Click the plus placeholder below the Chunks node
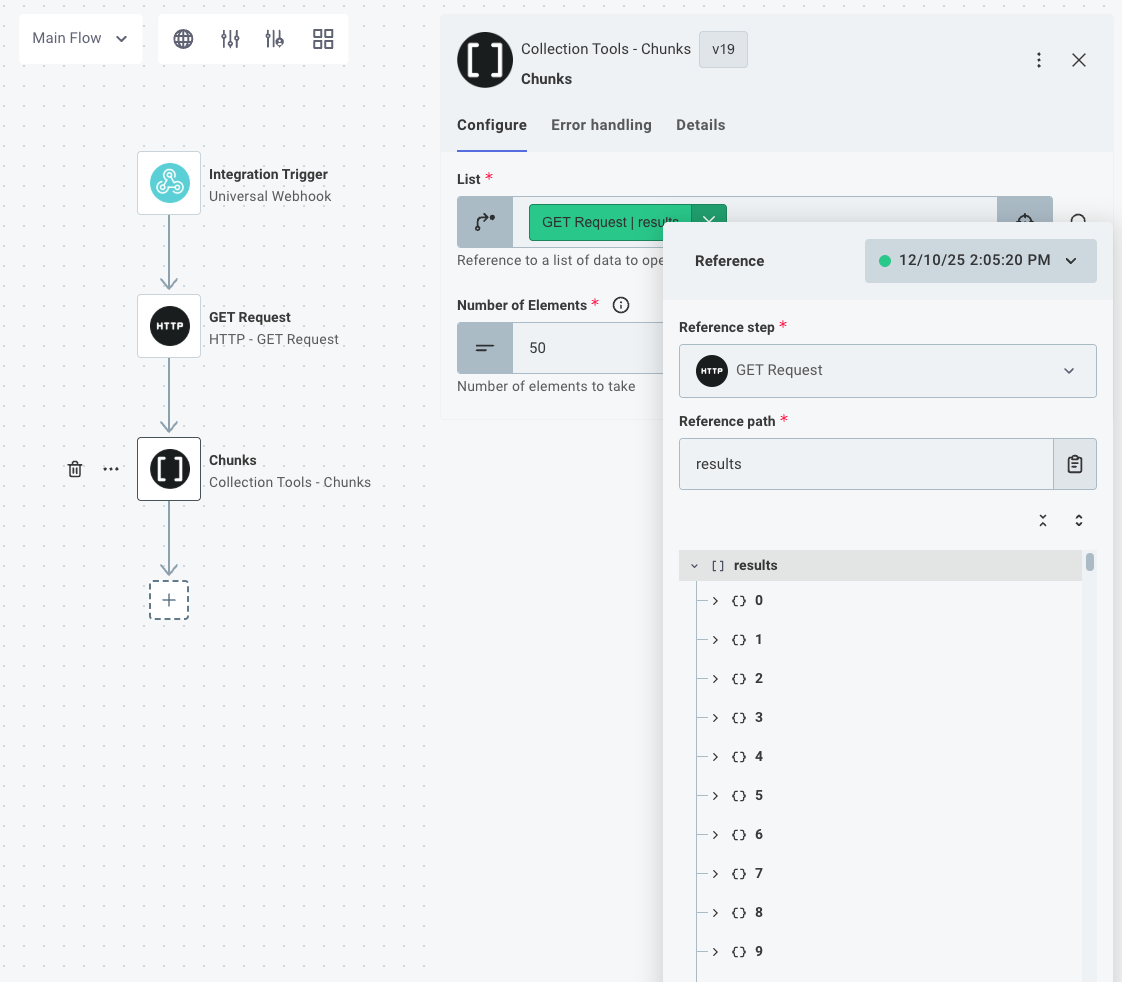Image resolution: width=1122 pixels, height=982 pixels. click(x=169, y=600)
